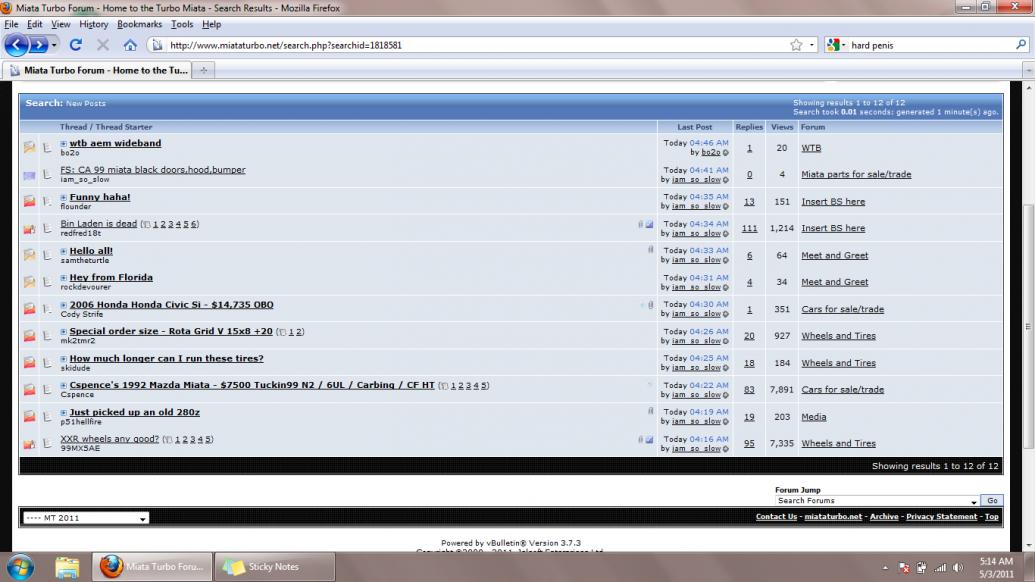Open Windows Explorer from the taskbar

click(67, 567)
